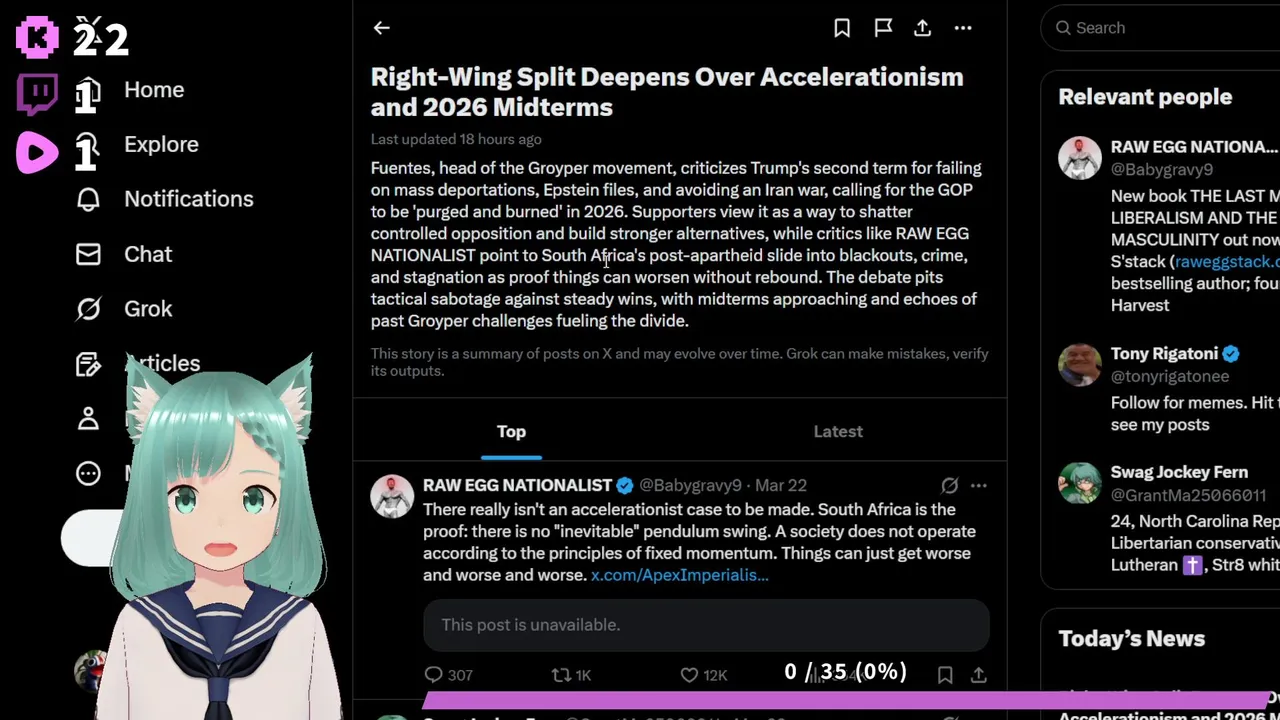This screenshot has width=1280, height=720.
Task: Switch to the Latest tab
Action: click(838, 431)
